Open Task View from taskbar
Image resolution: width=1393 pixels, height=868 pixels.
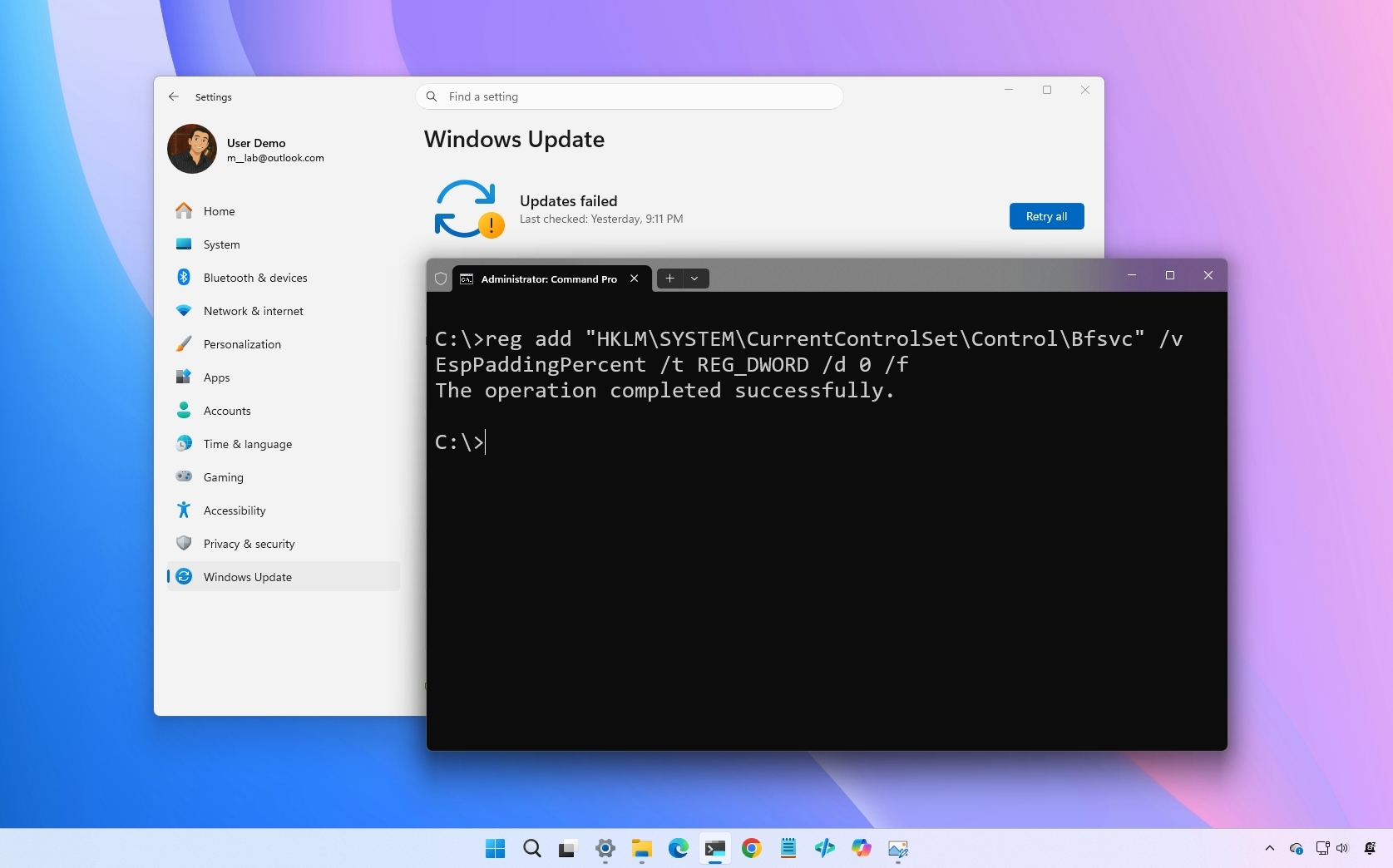[x=568, y=848]
